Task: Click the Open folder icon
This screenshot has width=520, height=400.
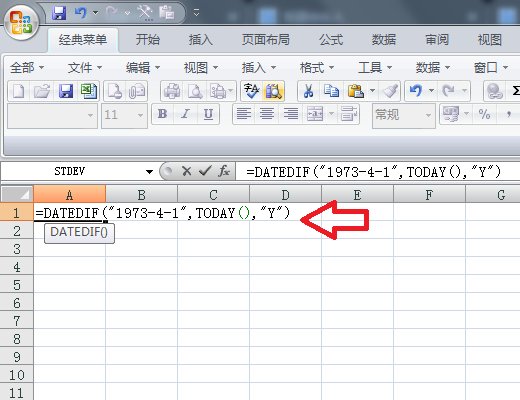Action: [42, 91]
